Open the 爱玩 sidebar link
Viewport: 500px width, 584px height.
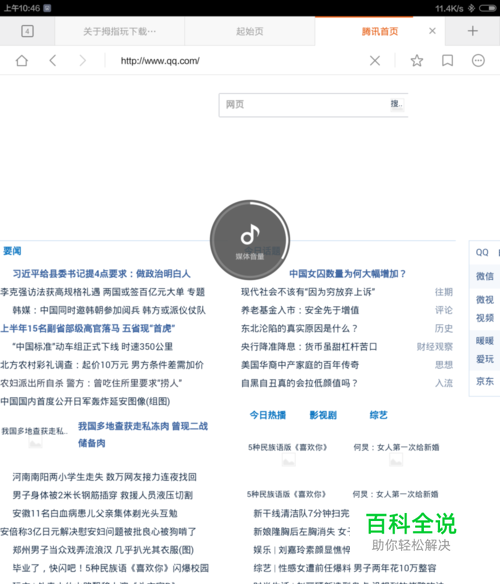click(484, 359)
